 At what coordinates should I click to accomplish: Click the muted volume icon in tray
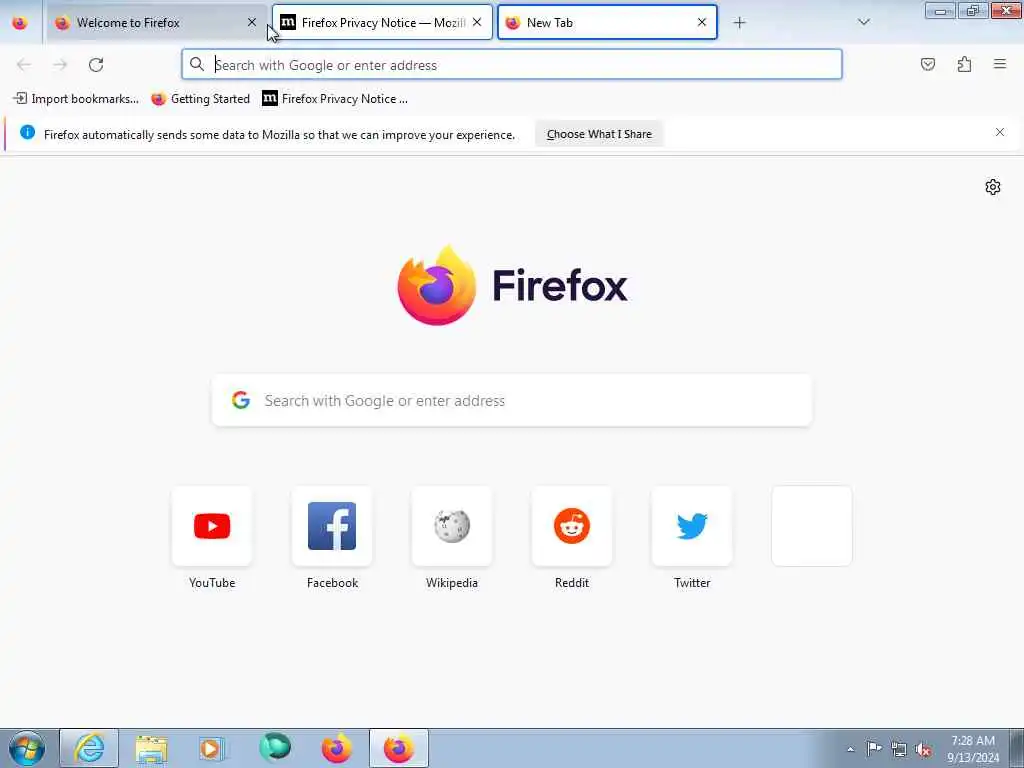923,750
